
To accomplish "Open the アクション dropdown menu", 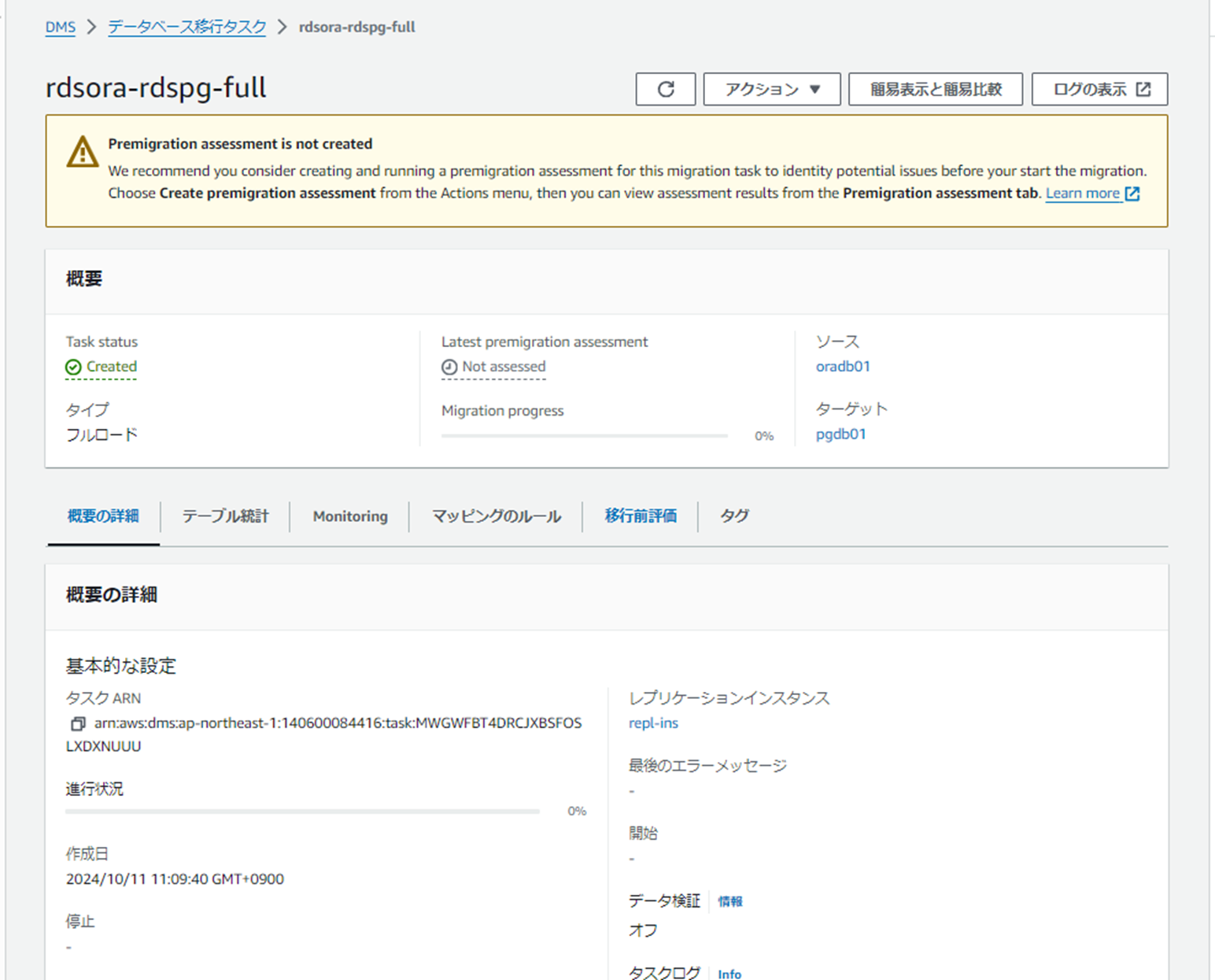I will [x=772, y=89].
